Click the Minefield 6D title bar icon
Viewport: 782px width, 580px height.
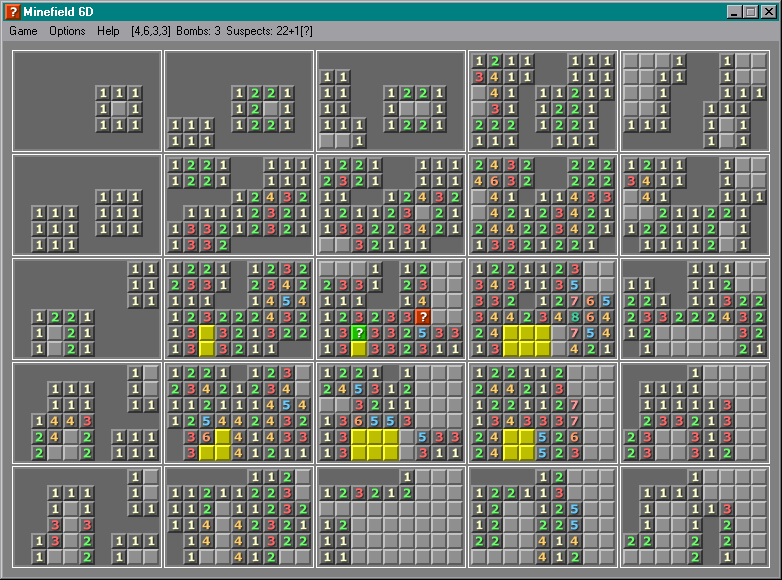pos(12,11)
